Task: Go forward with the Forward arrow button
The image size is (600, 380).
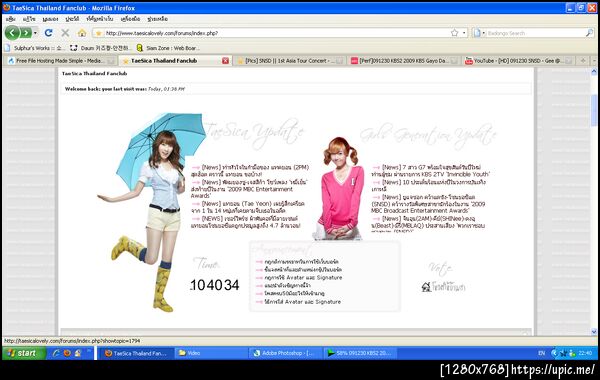Action: [x=26, y=33]
